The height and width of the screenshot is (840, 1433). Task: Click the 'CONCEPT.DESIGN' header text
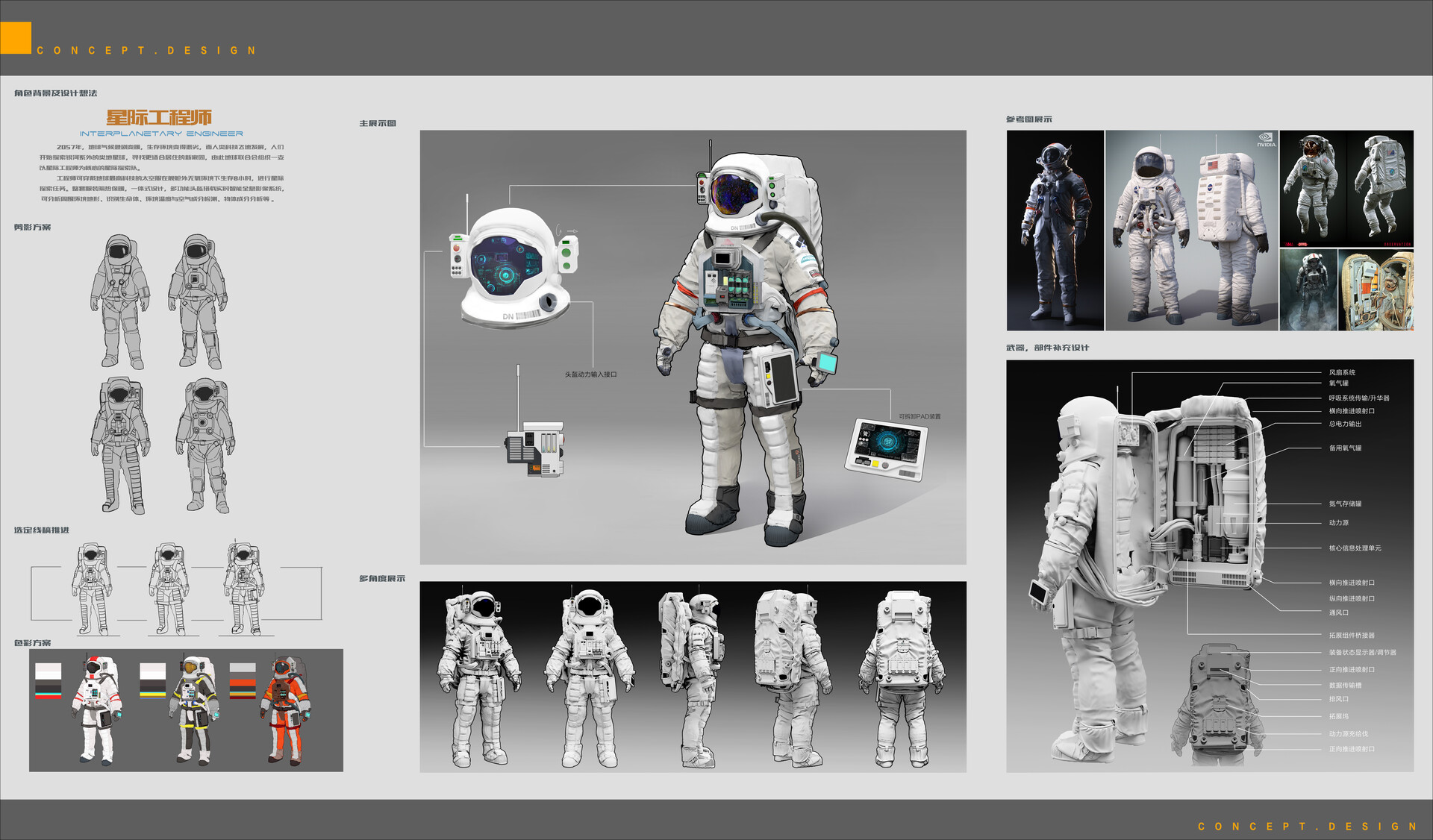tap(146, 51)
